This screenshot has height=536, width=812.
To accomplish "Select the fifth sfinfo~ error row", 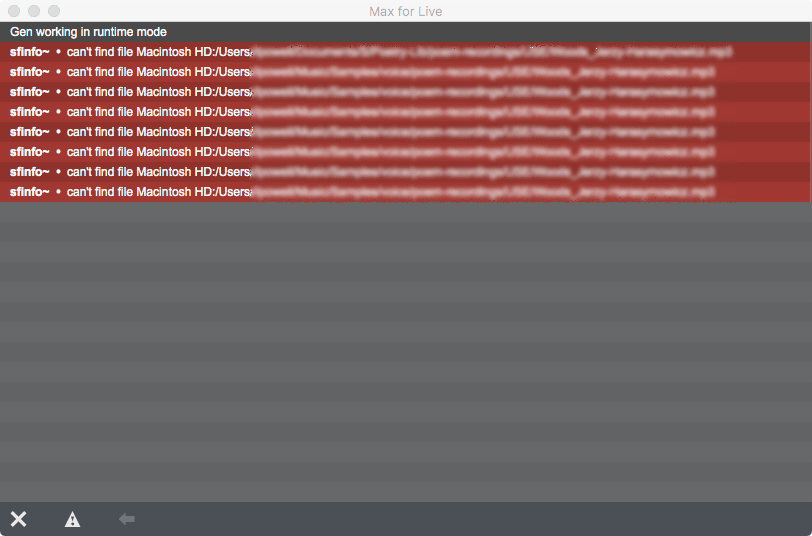I will (406, 132).
